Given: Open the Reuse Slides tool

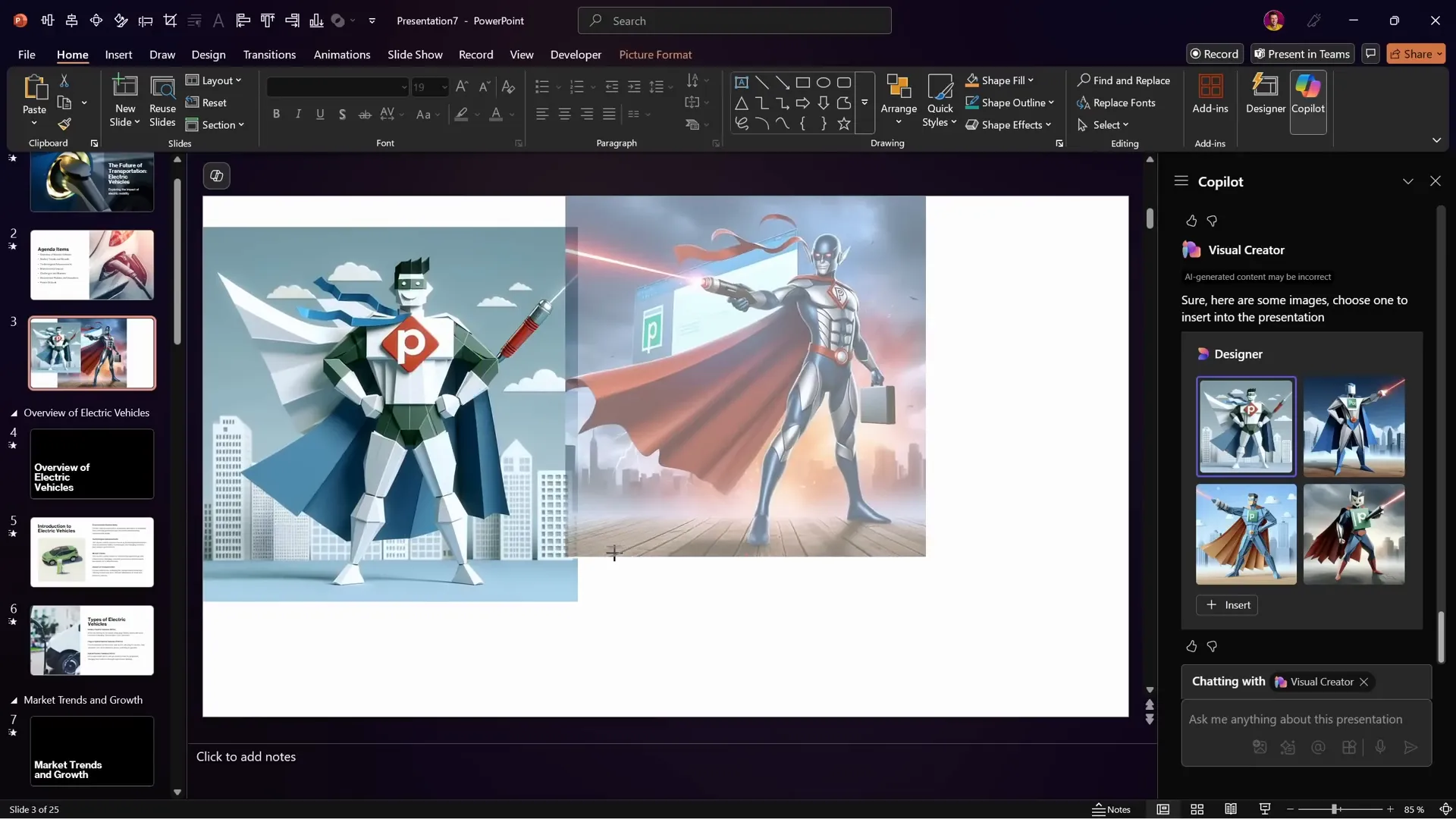Looking at the screenshot, I should click(x=162, y=101).
